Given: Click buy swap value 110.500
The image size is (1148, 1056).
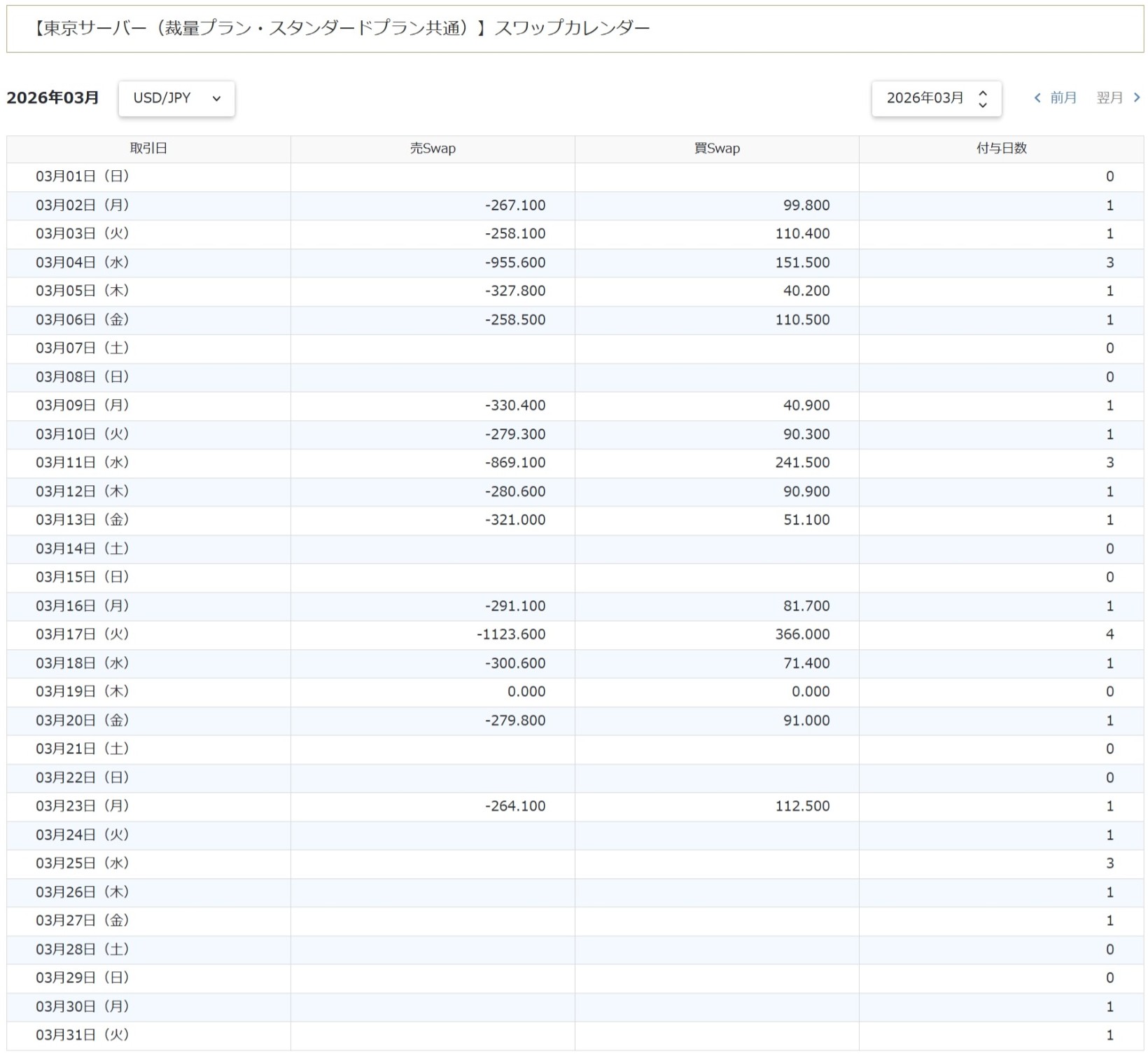Looking at the screenshot, I should [x=802, y=319].
